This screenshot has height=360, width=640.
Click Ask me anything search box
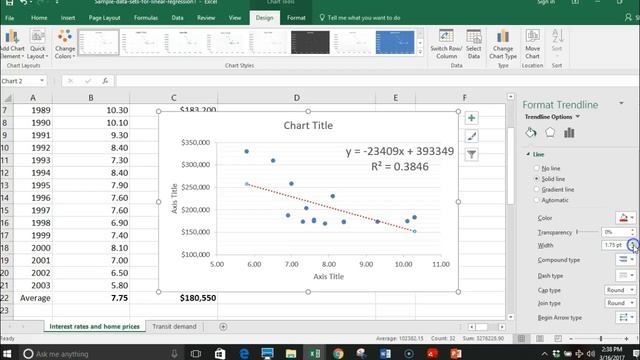[x=101, y=353]
